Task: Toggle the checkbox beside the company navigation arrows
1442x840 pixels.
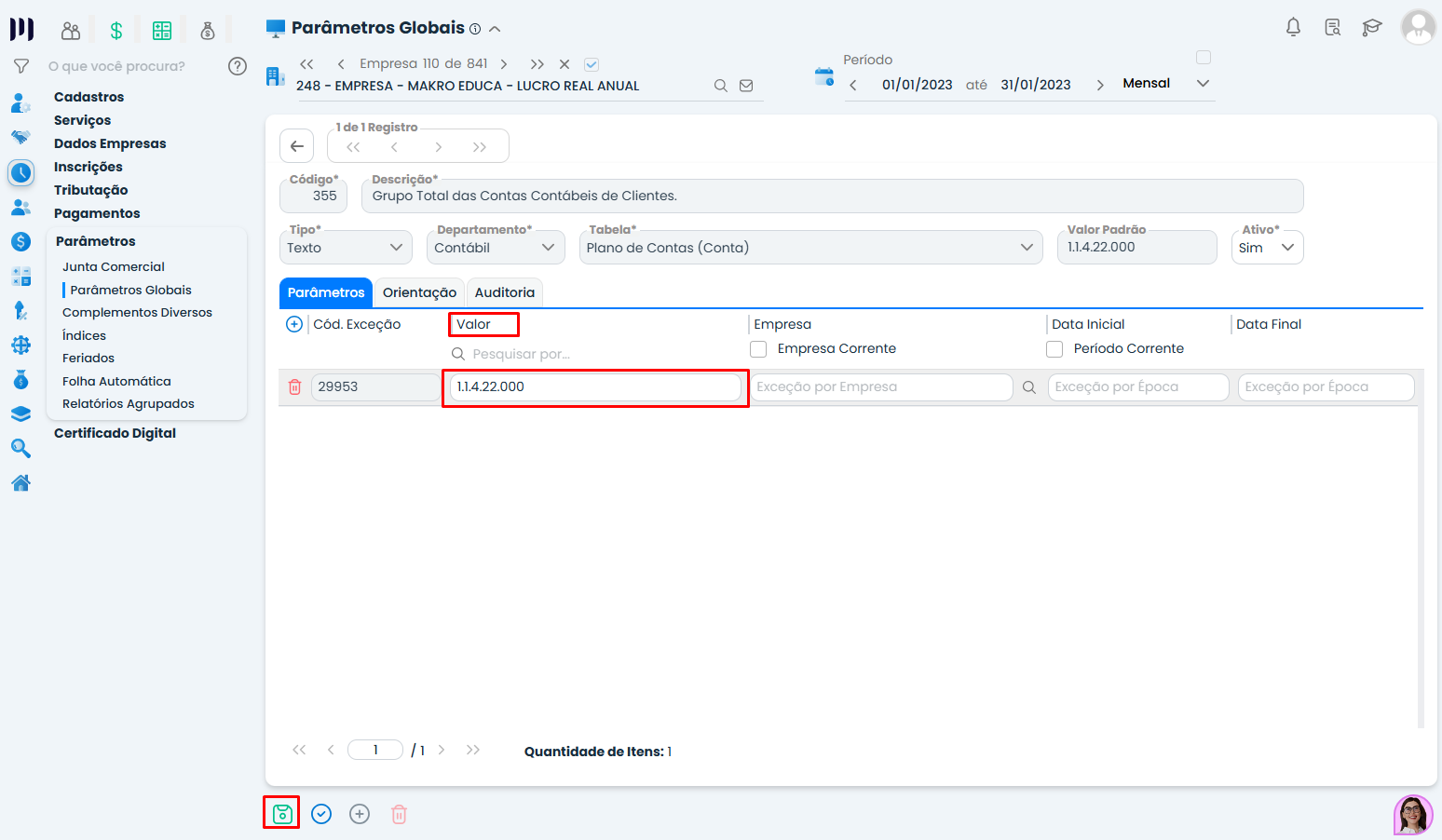Action: (591, 63)
